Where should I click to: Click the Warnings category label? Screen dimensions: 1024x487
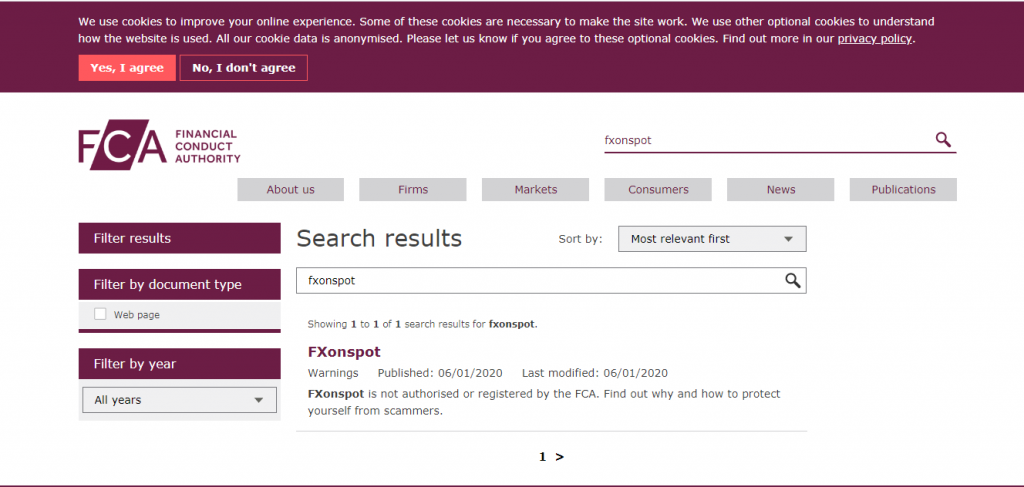point(333,373)
